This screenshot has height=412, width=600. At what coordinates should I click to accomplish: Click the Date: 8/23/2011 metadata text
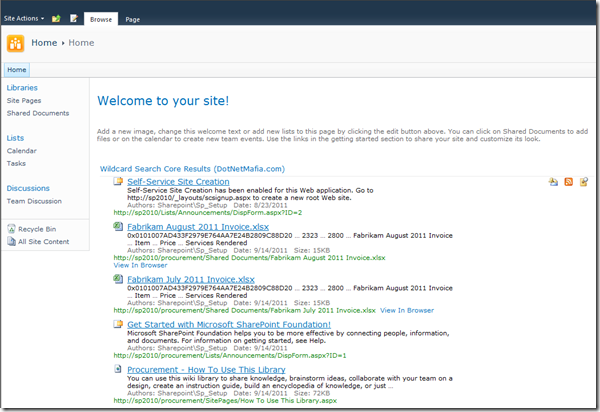tap(260, 205)
